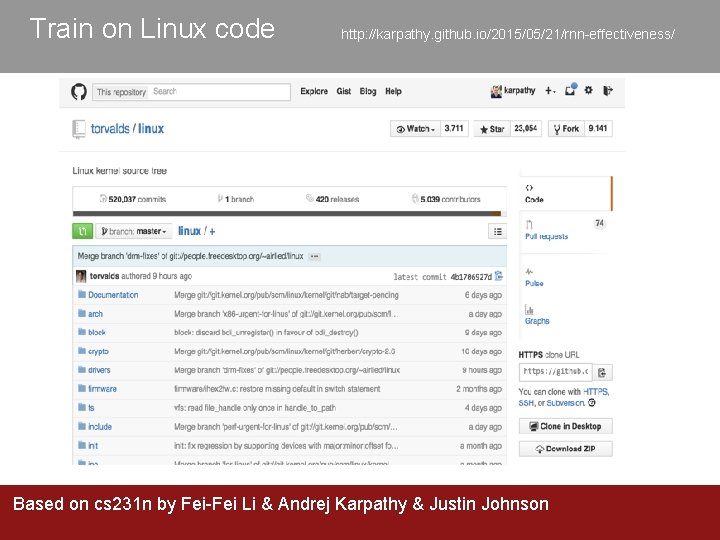Click the HTTPS clone link

point(596,392)
